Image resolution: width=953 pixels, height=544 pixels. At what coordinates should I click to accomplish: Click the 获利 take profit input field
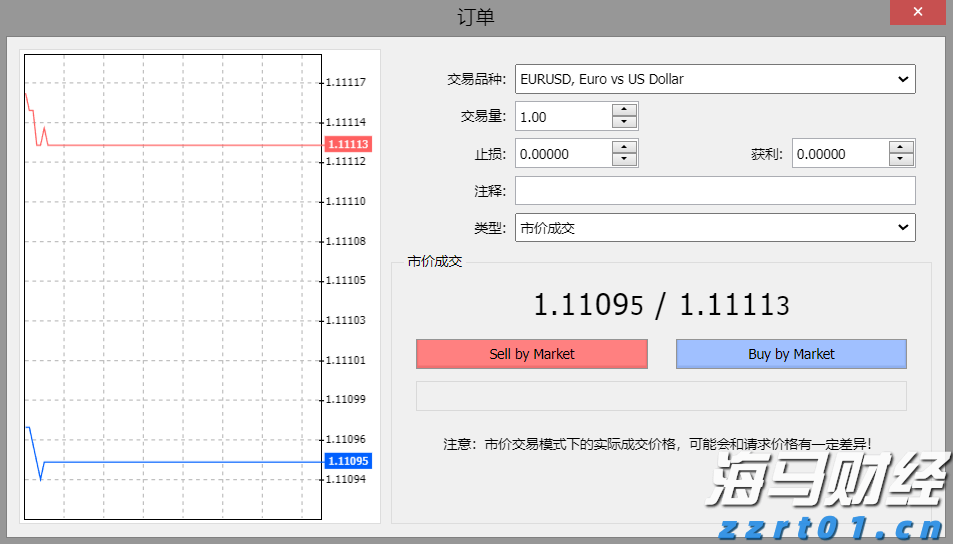tap(840, 154)
